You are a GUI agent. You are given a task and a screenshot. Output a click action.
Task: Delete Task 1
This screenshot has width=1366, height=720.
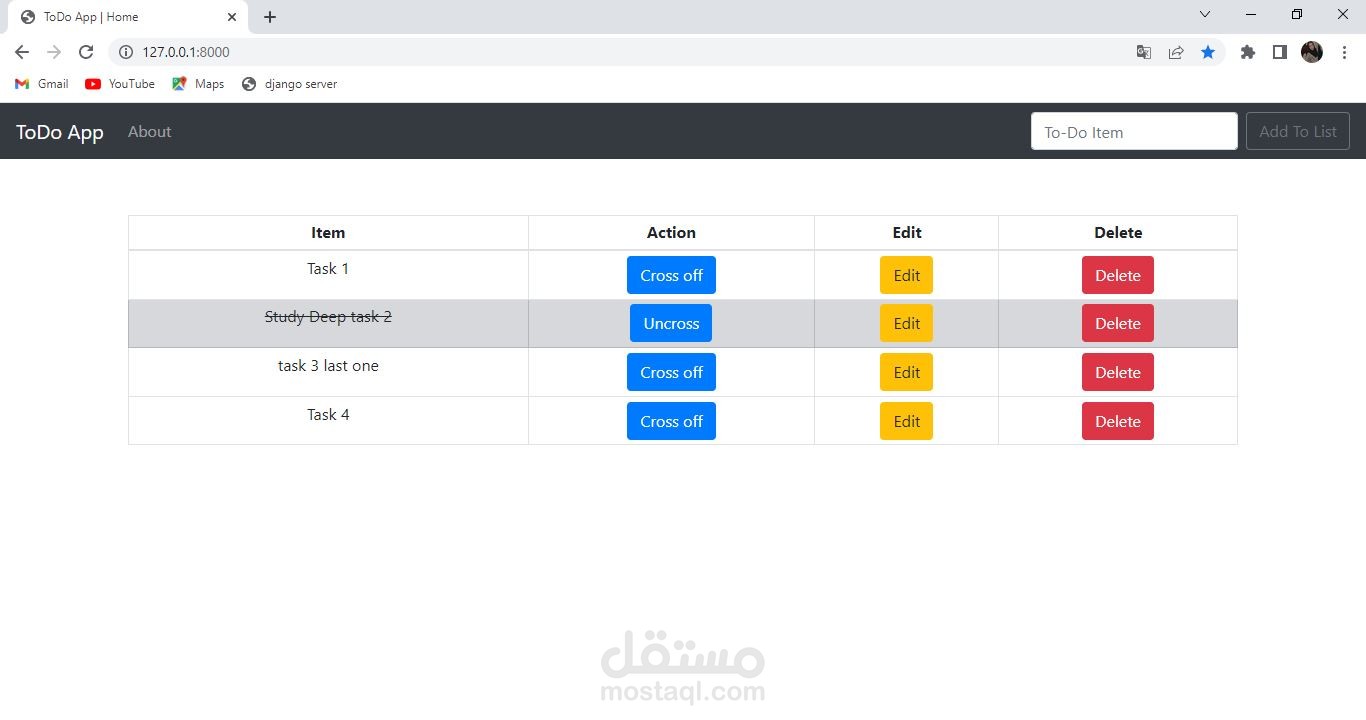1118,275
